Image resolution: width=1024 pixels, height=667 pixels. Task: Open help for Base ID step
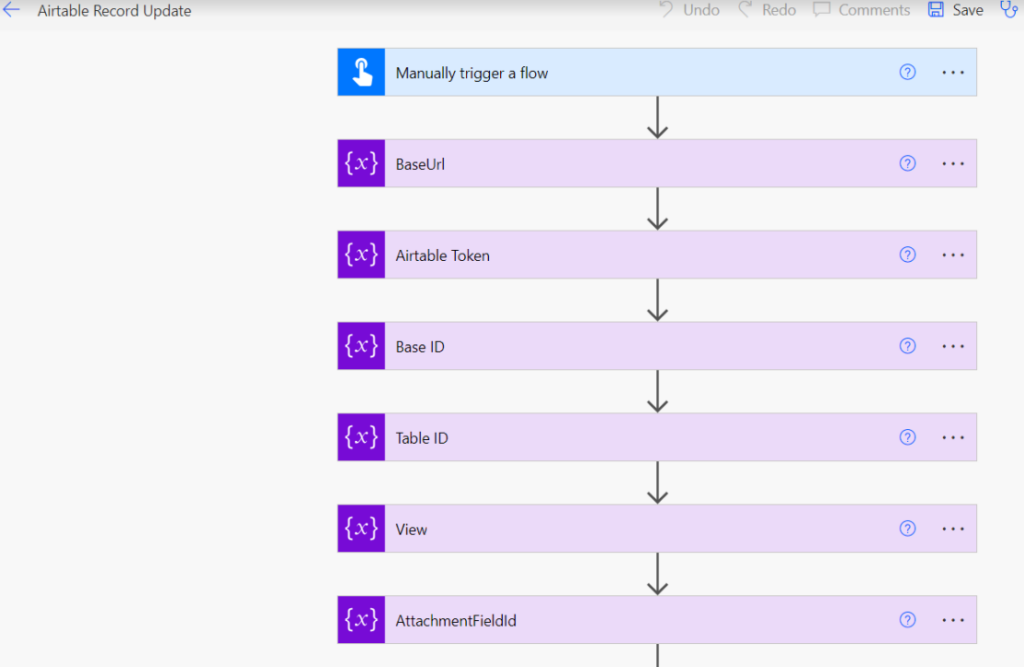[907, 346]
